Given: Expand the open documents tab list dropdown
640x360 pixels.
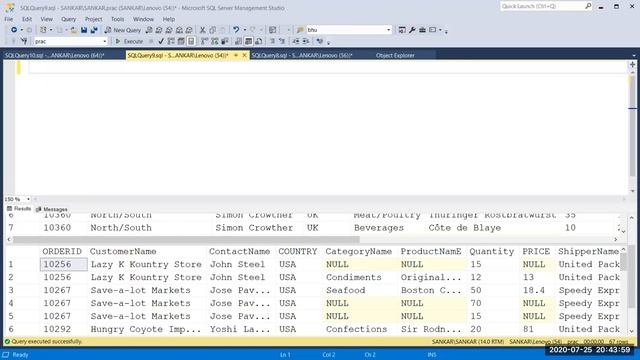Looking at the screenshot, I should [633, 56].
